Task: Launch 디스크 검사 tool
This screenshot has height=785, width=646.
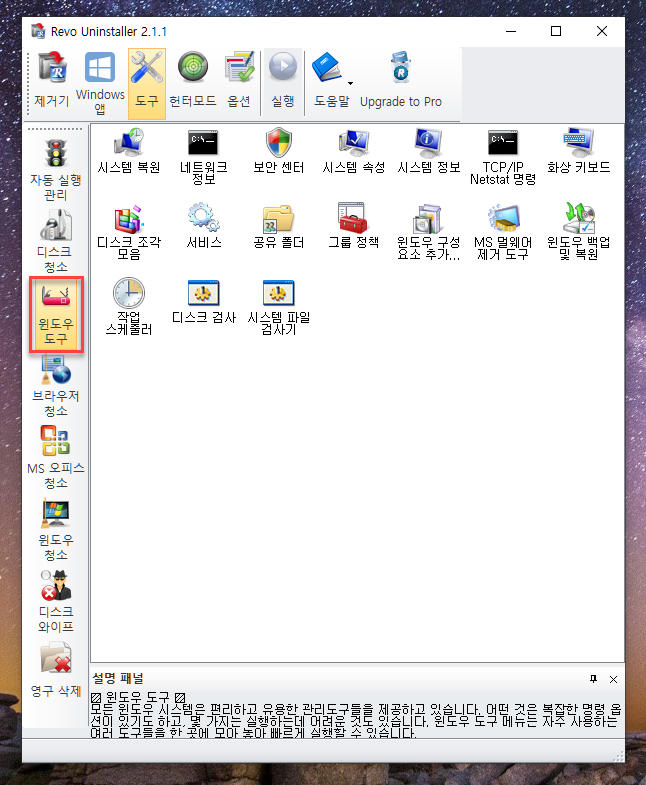Action: (203, 300)
